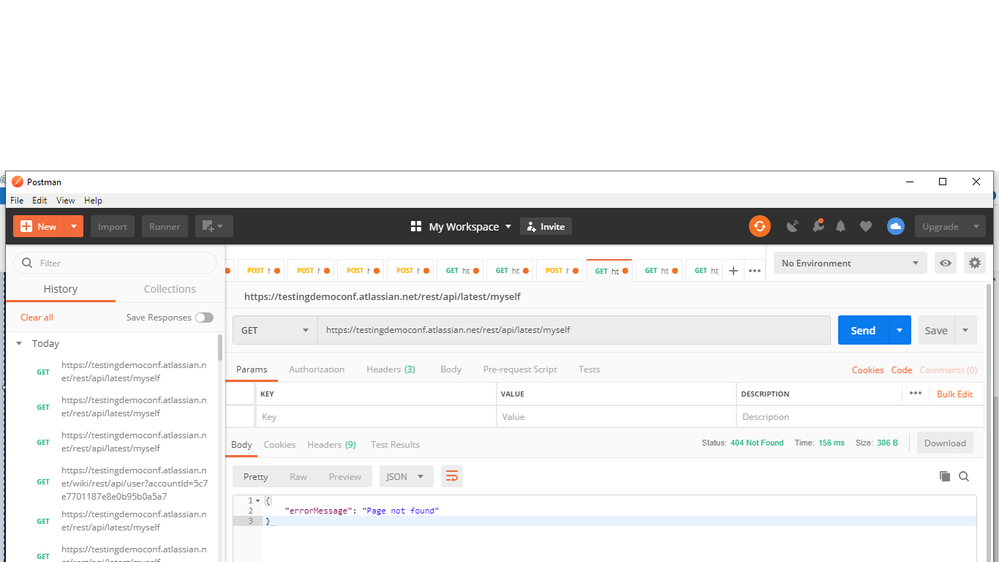Open the Upgrade dropdown arrow

tap(976, 226)
